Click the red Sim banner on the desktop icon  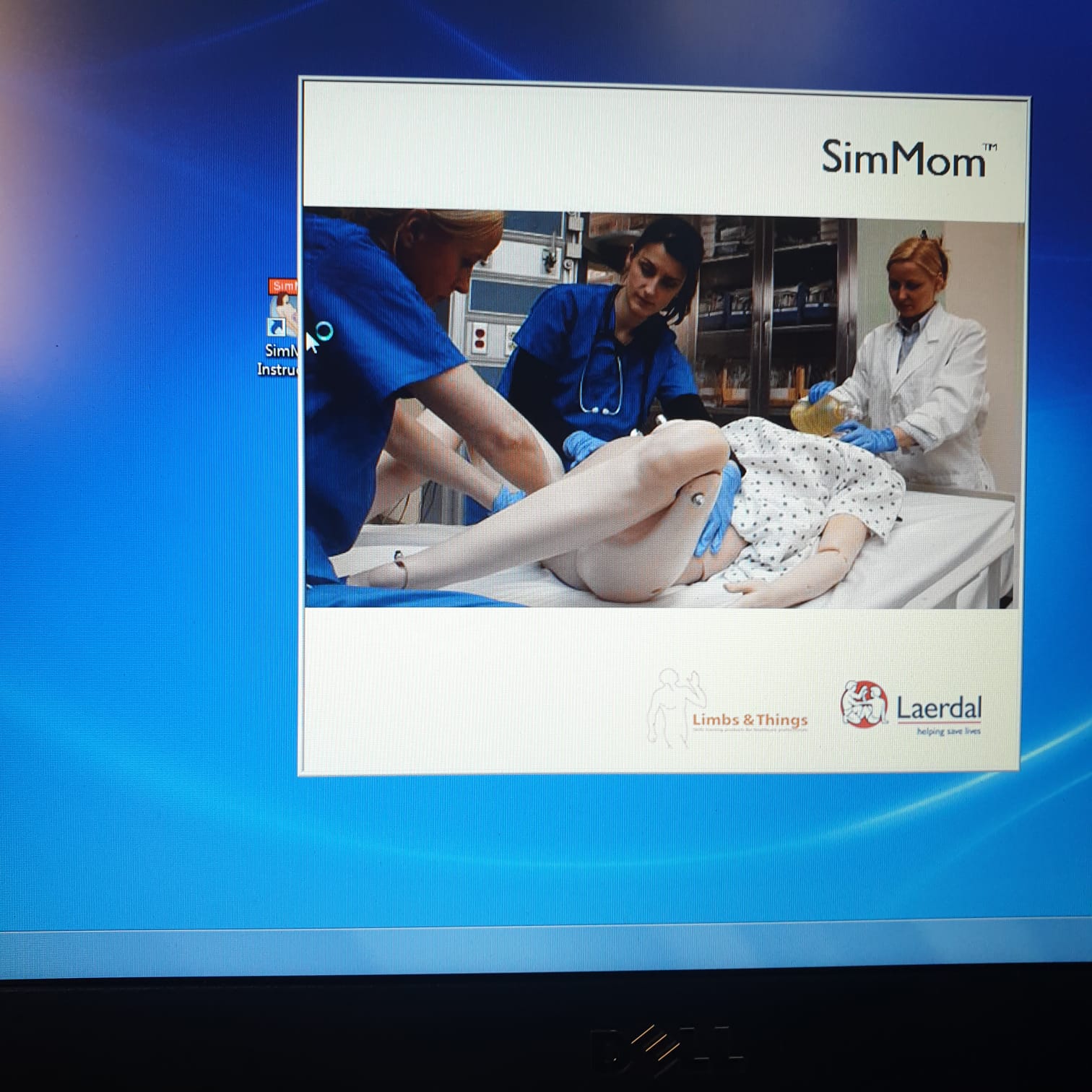point(283,286)
